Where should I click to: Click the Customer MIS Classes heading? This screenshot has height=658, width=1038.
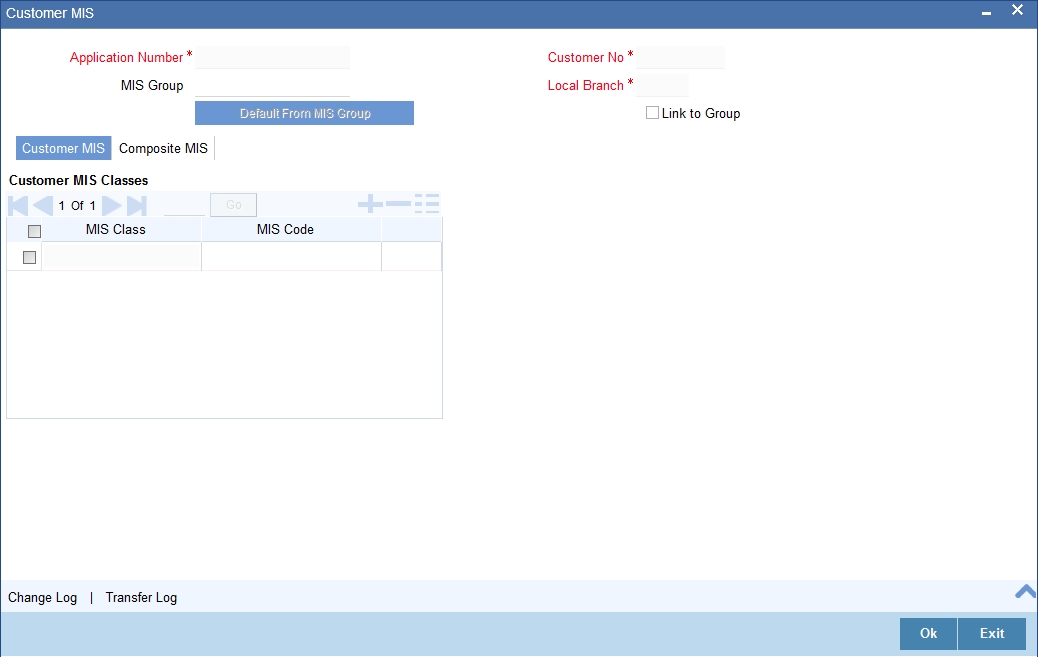coord(79,180)
